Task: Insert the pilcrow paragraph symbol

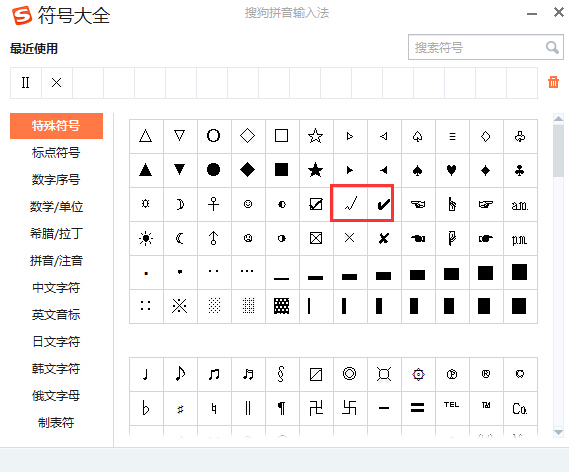Action: point(282,408)
